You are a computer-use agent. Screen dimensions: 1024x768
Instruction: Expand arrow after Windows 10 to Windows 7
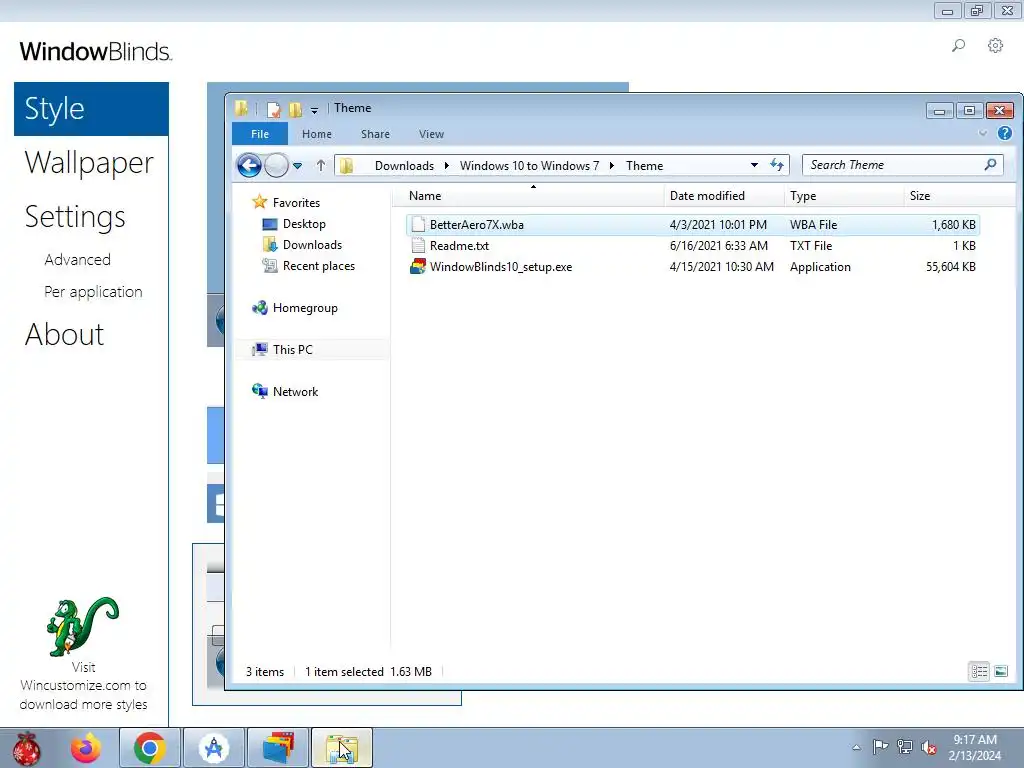coord(612,165)
